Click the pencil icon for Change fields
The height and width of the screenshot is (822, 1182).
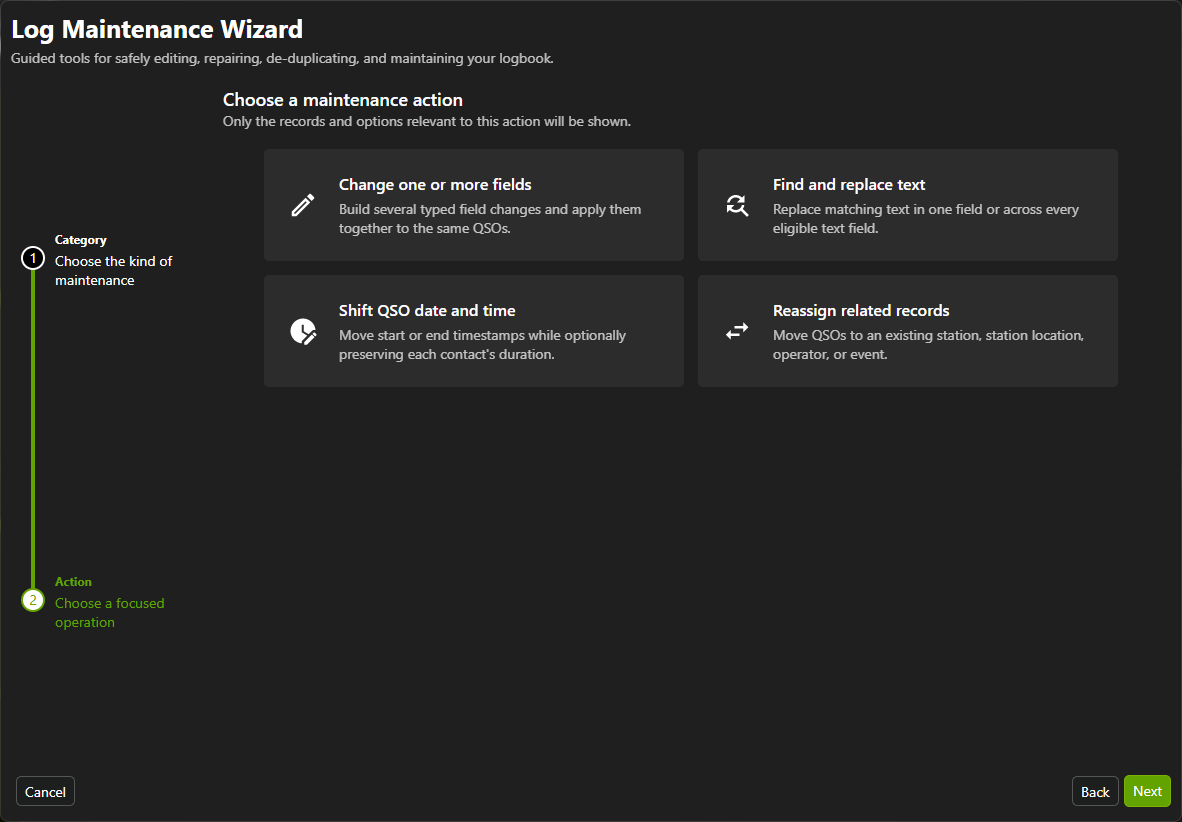303,205
